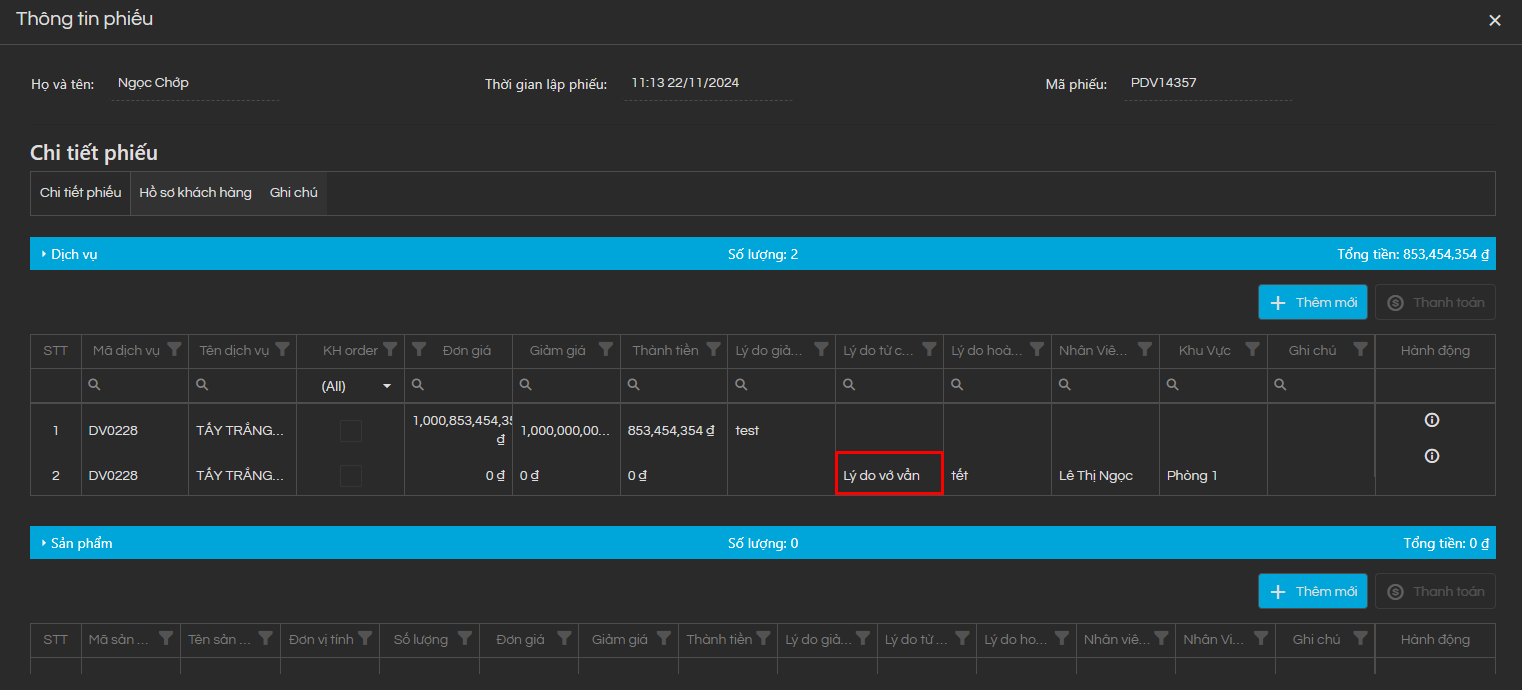Close the Thông tin phiếu dialog
The height and width of the screenshot is (690, 1522).
[1494, 20]
